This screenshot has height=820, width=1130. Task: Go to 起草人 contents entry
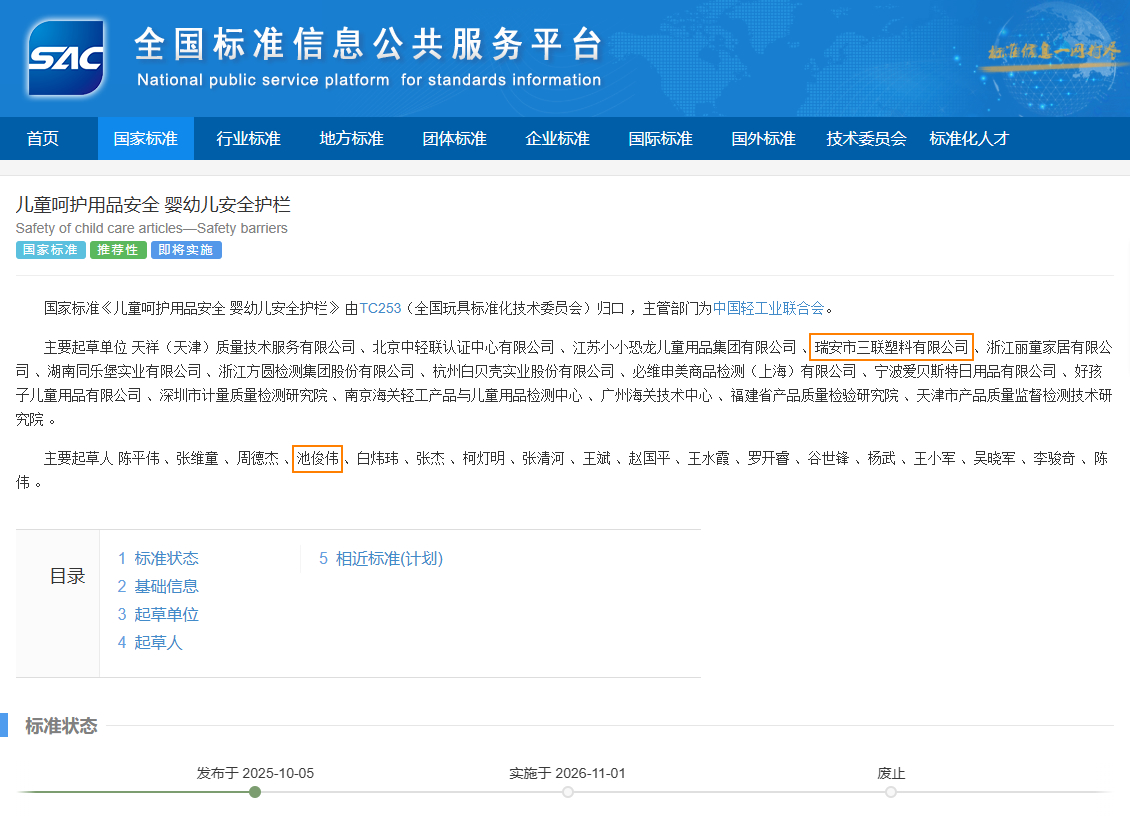coord(150,643)
